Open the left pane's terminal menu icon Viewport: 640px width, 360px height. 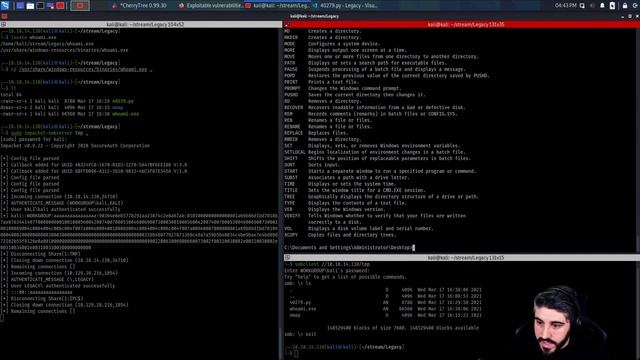[3, 24]
